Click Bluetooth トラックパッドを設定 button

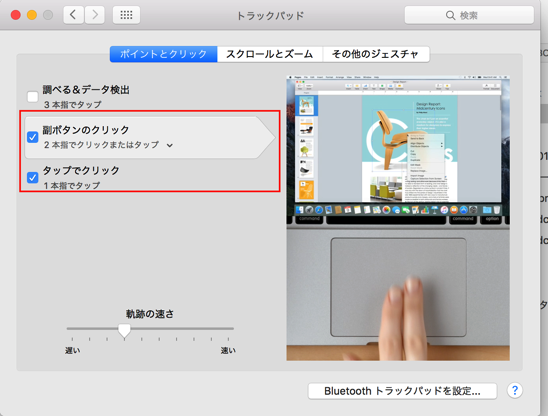[x=402, y=391]
